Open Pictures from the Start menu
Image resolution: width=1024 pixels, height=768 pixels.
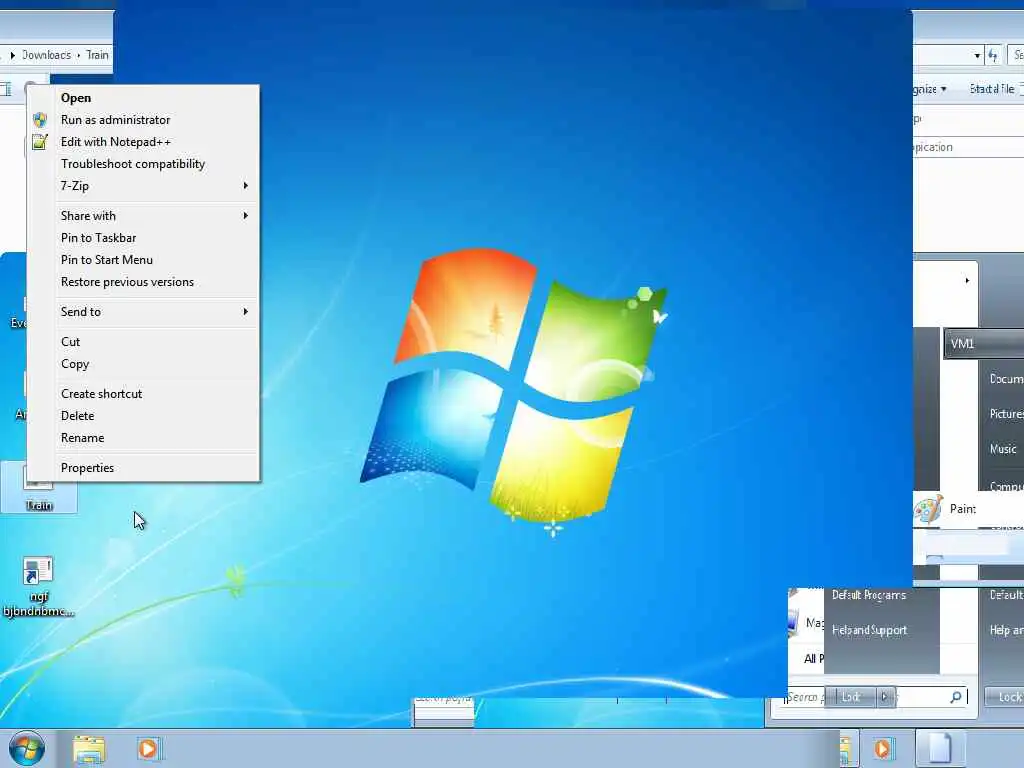point(1006,414)
